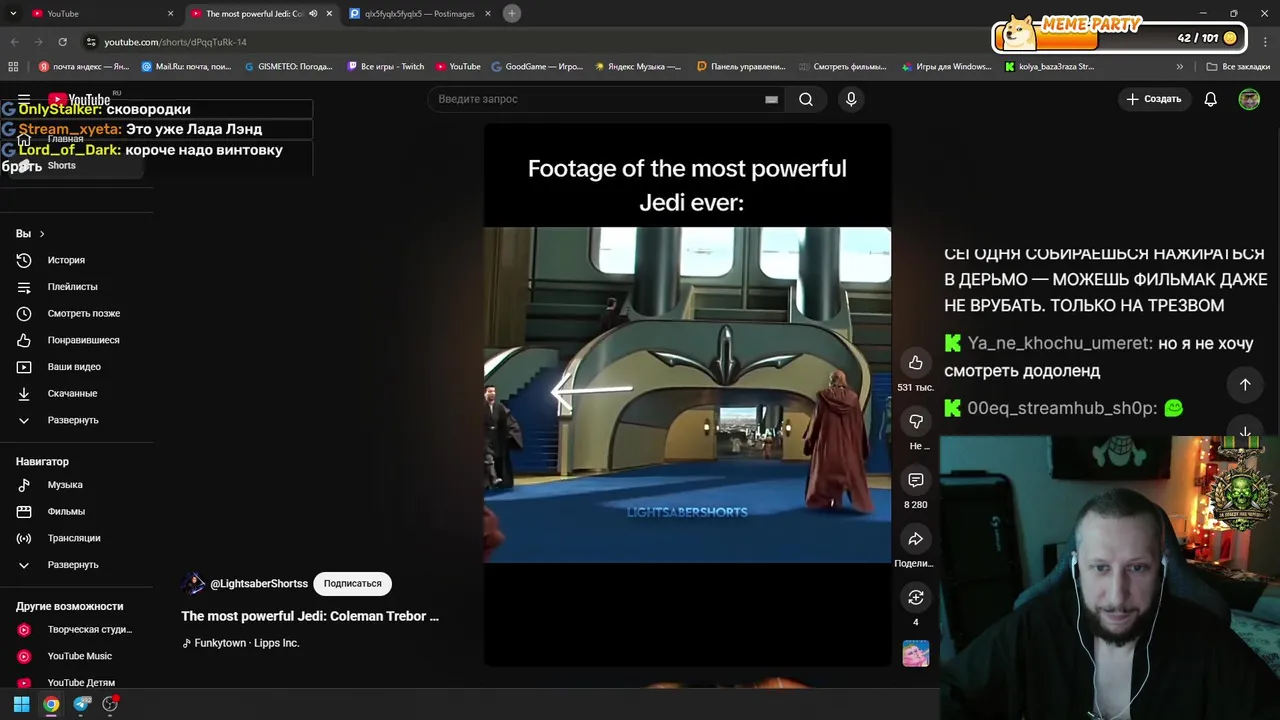This screenshot has width=1280, height=720.
Task: Open account avatar menu
Action: [x=1249, y=99]
